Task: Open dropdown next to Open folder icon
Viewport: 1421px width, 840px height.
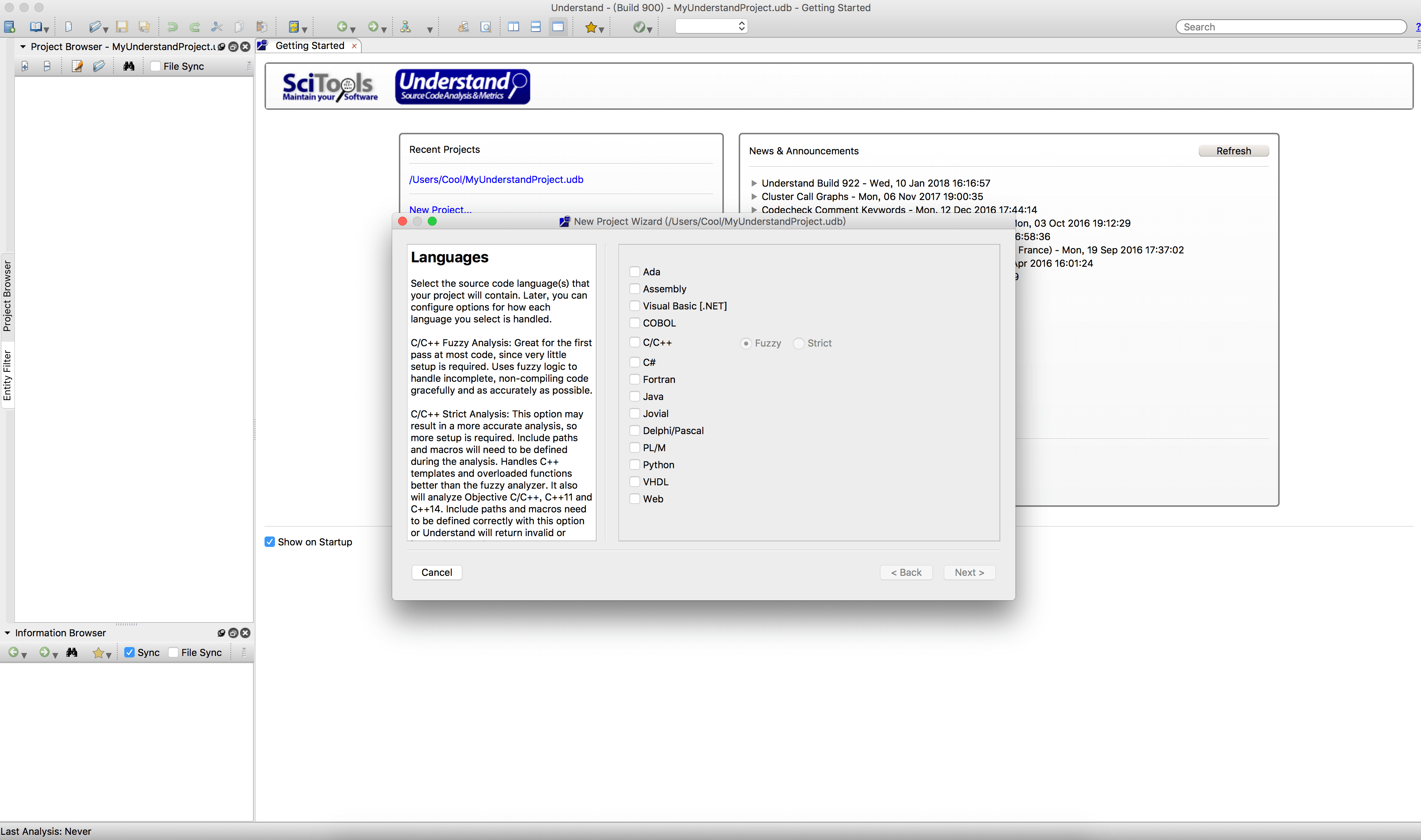Action: 106,29
